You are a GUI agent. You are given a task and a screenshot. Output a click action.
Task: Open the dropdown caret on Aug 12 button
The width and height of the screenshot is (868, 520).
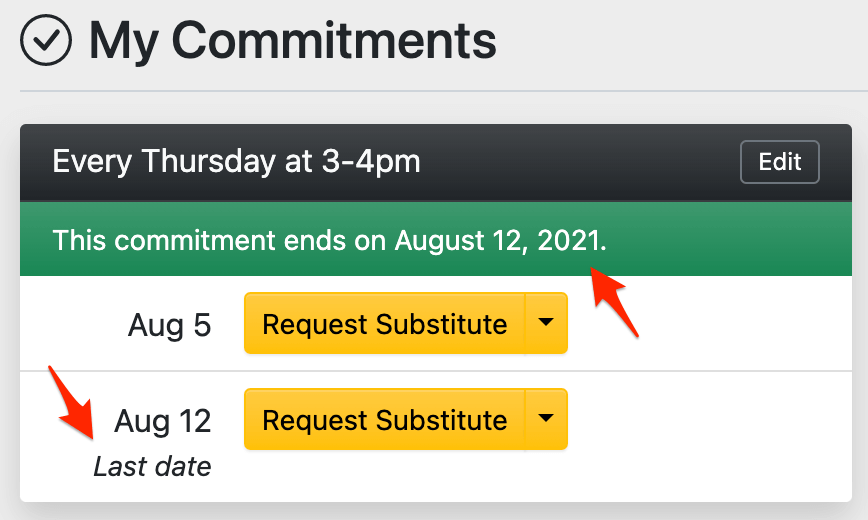click(546, 419)
